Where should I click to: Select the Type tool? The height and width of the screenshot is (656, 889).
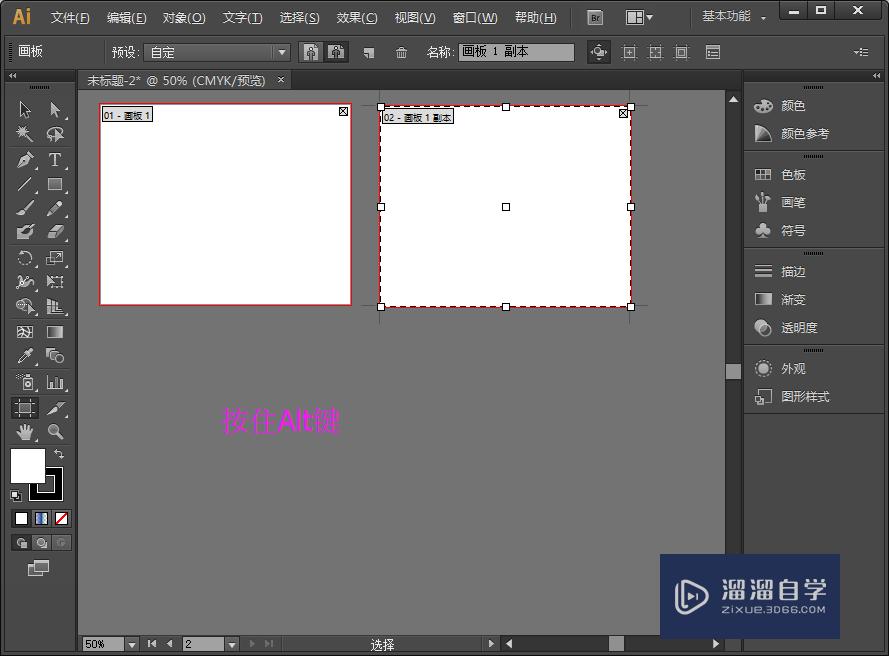coord(55,160)
